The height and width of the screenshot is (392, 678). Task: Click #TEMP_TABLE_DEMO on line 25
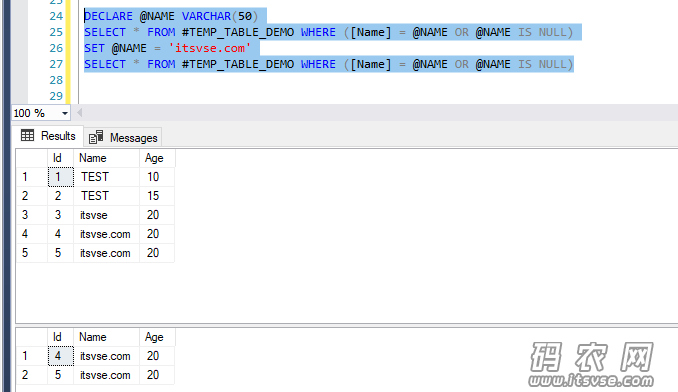click(237, 32)
